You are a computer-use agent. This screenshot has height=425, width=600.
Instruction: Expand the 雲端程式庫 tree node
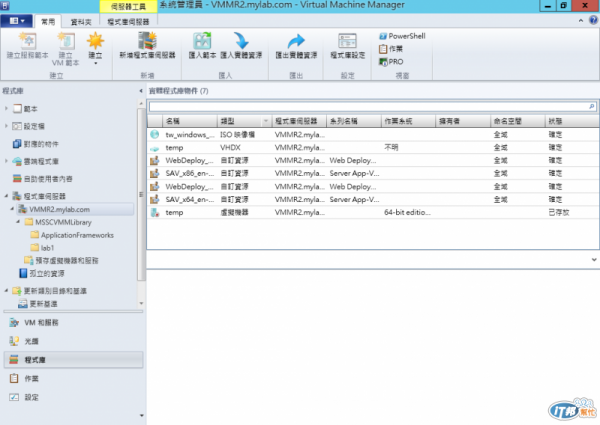[x=6, y=161]
